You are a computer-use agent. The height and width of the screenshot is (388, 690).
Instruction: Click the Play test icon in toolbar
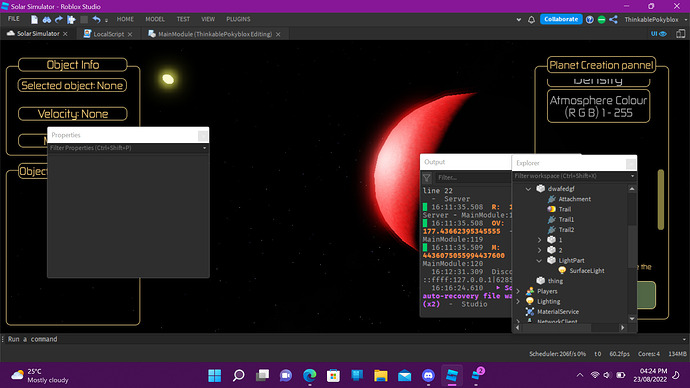click(71, 19)
